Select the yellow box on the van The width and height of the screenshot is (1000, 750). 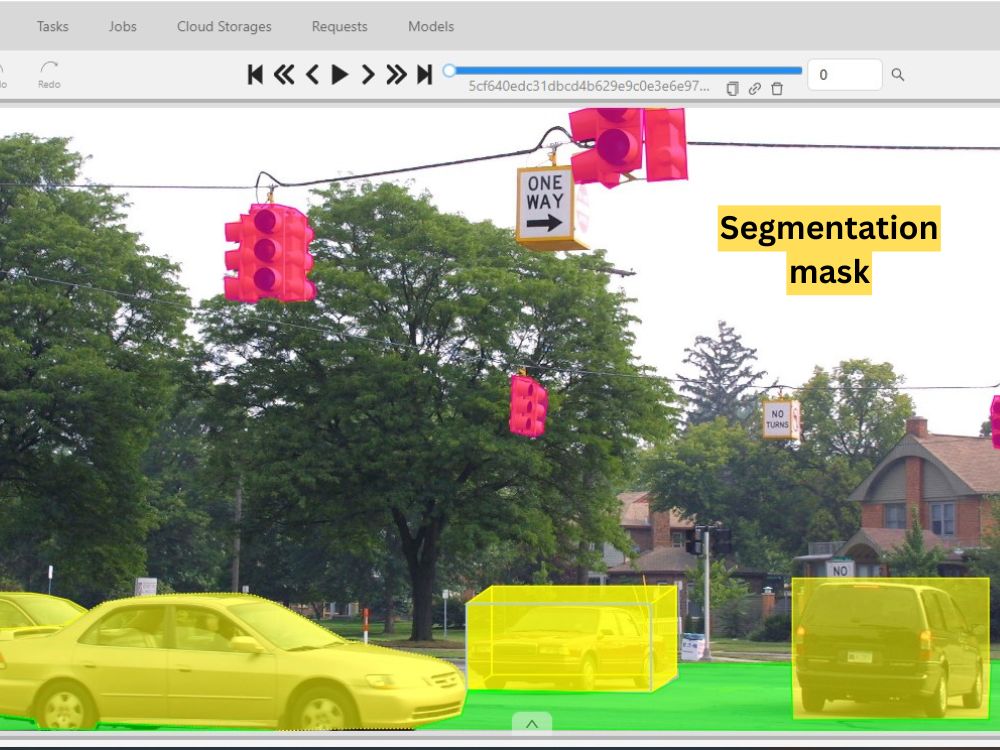[890, 647]
